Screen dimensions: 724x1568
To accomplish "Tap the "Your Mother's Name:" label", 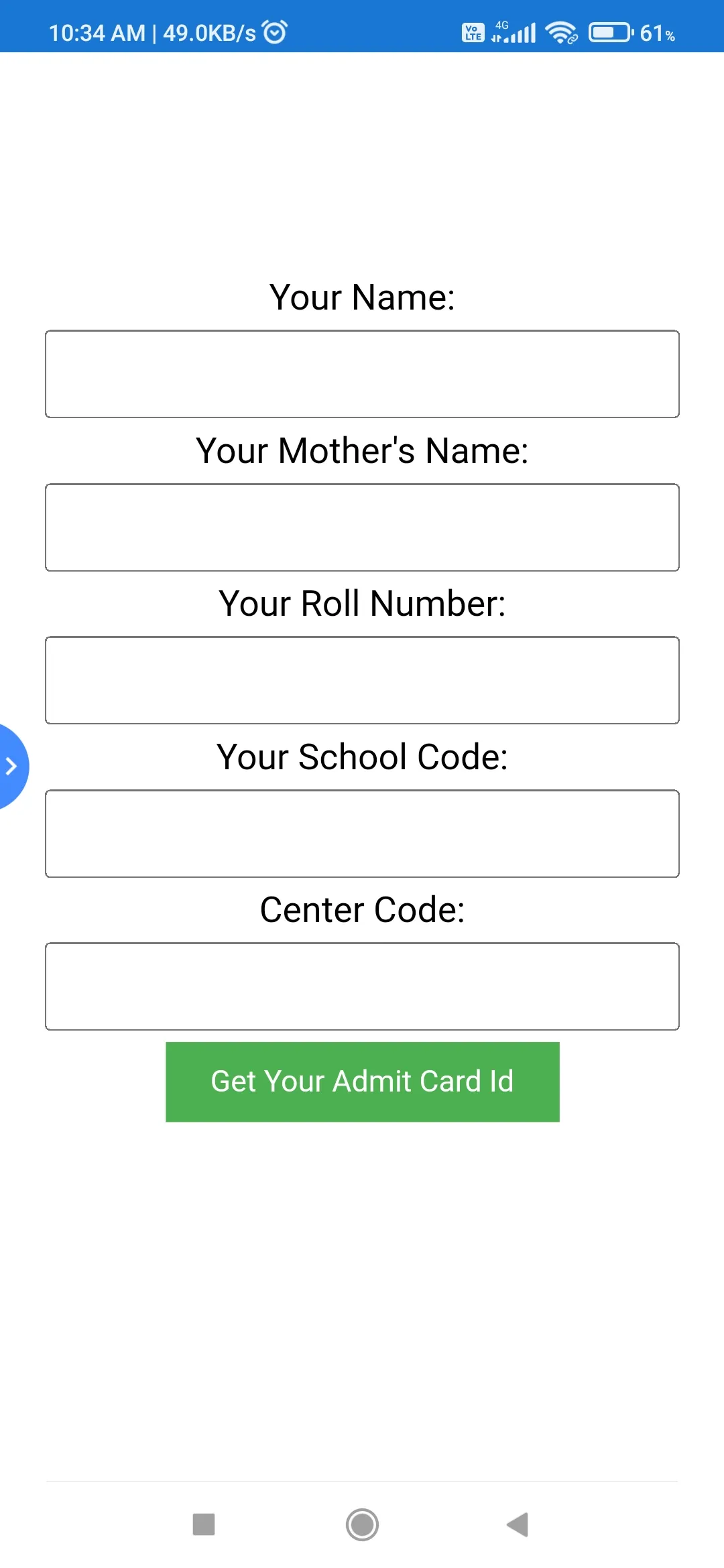I will tap(362, 450).
